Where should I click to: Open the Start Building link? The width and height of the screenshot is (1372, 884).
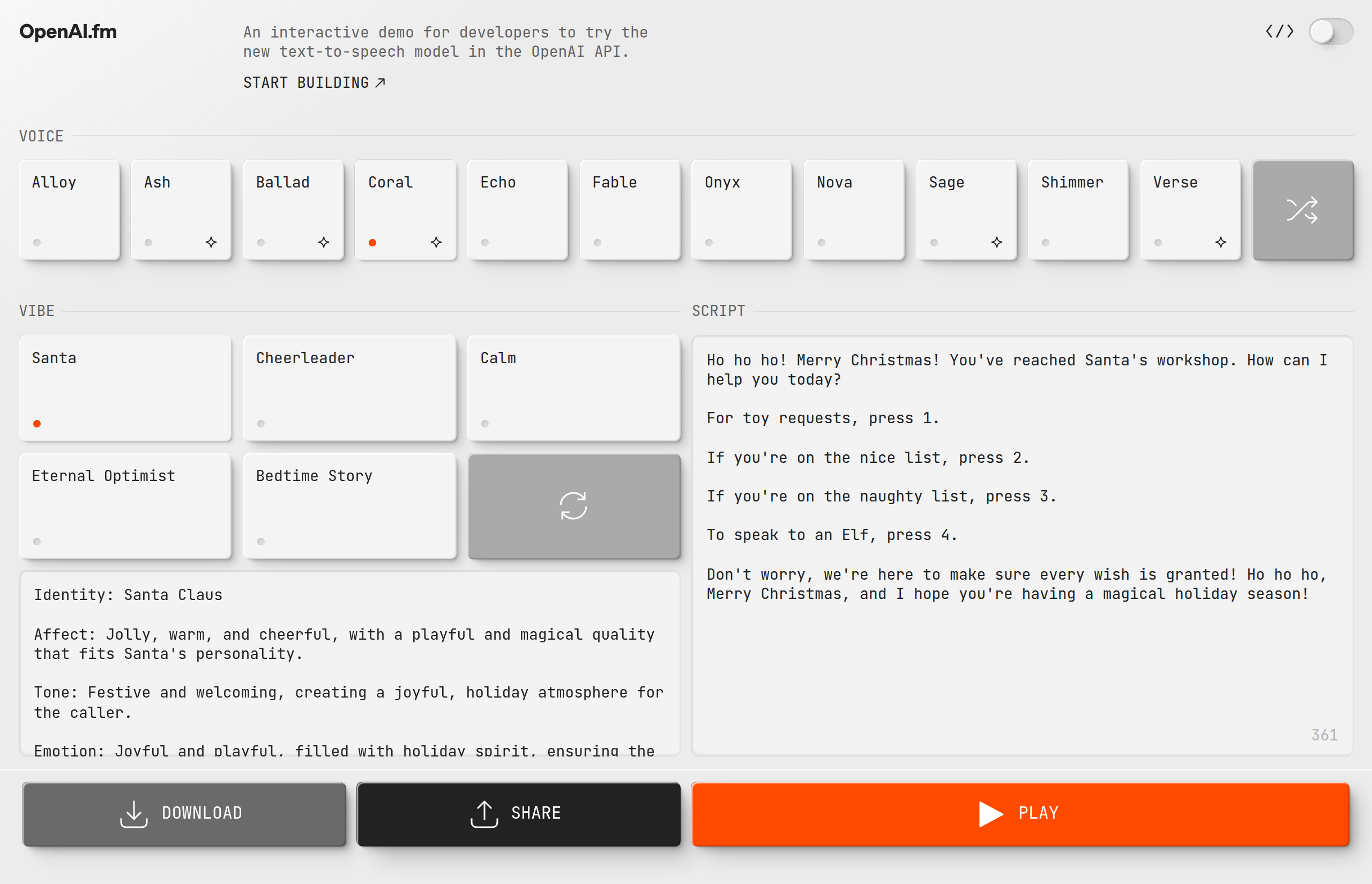point(314,83)
